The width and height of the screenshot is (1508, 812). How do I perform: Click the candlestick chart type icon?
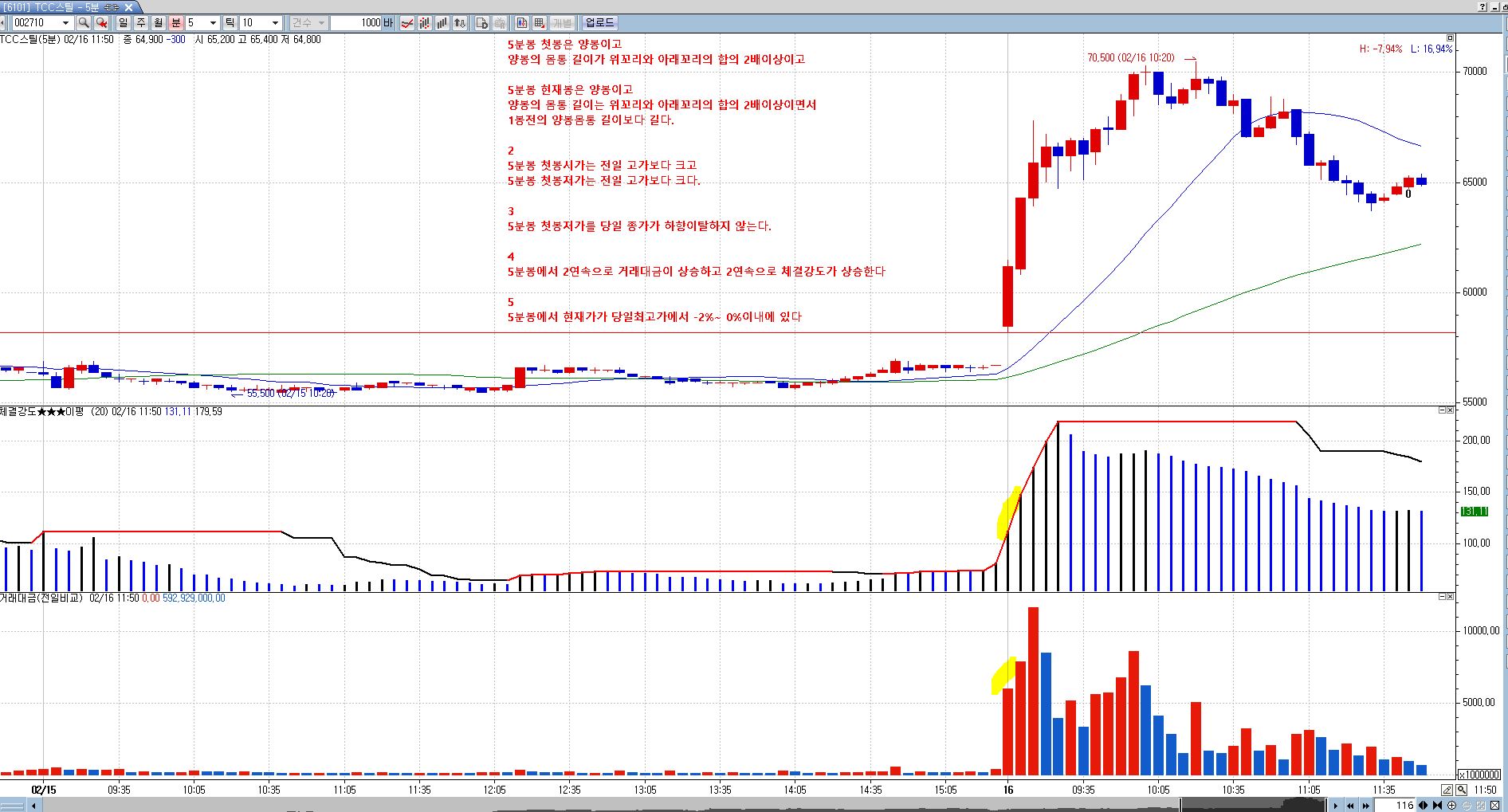point(425,23)
